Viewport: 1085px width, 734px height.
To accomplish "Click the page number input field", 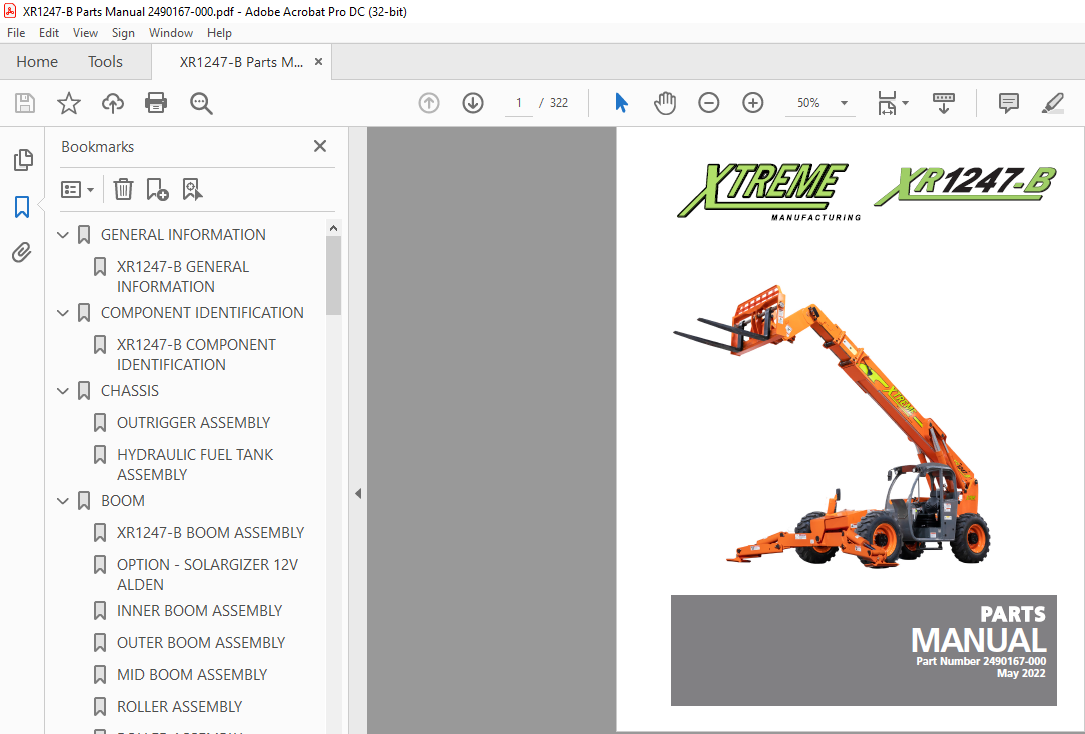I will click(x=518, y=103).
